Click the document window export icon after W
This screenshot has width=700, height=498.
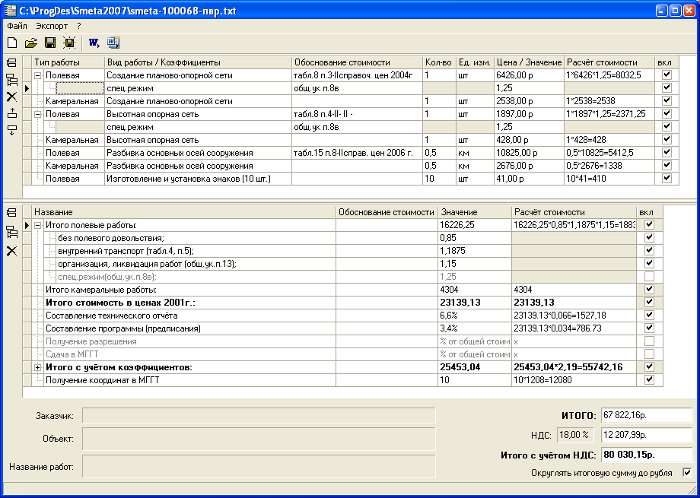pos(113,43)
